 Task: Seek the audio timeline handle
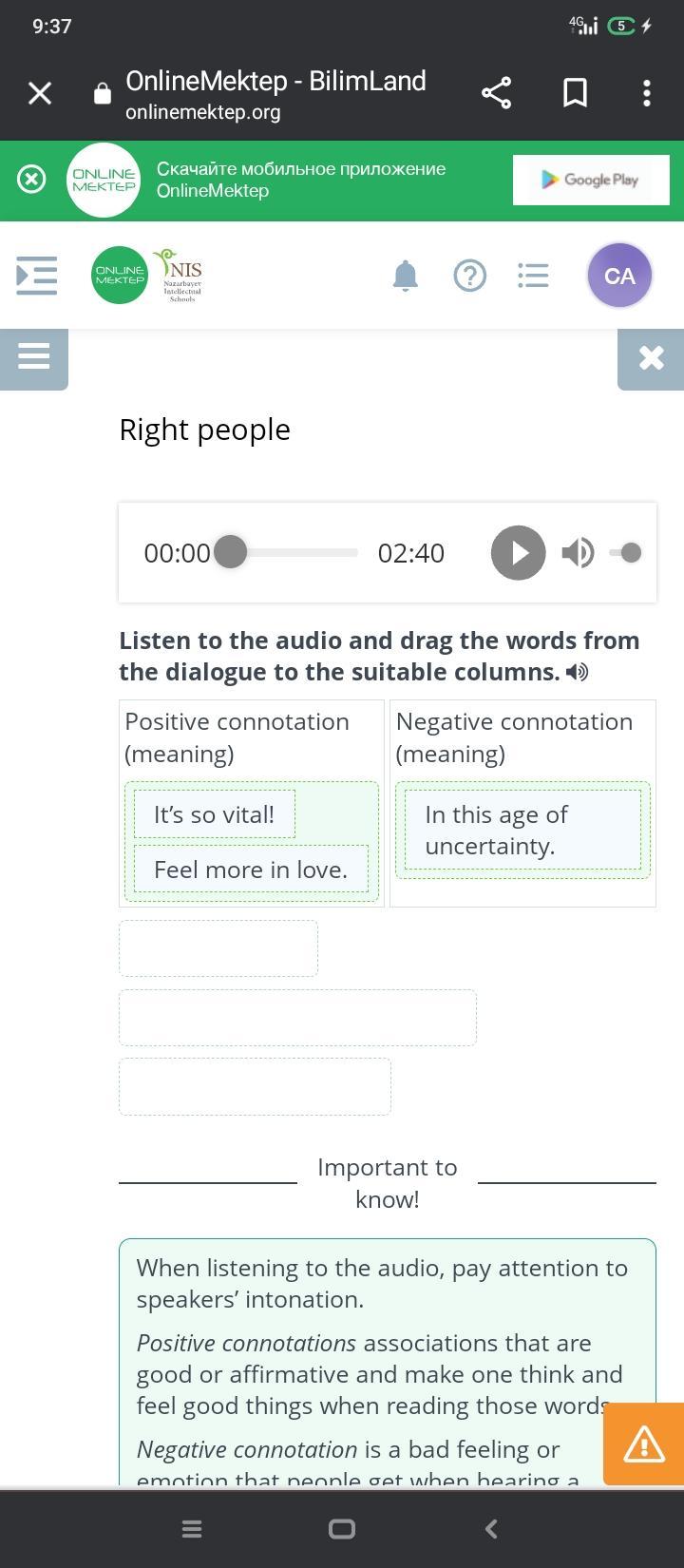pos(230,552)
